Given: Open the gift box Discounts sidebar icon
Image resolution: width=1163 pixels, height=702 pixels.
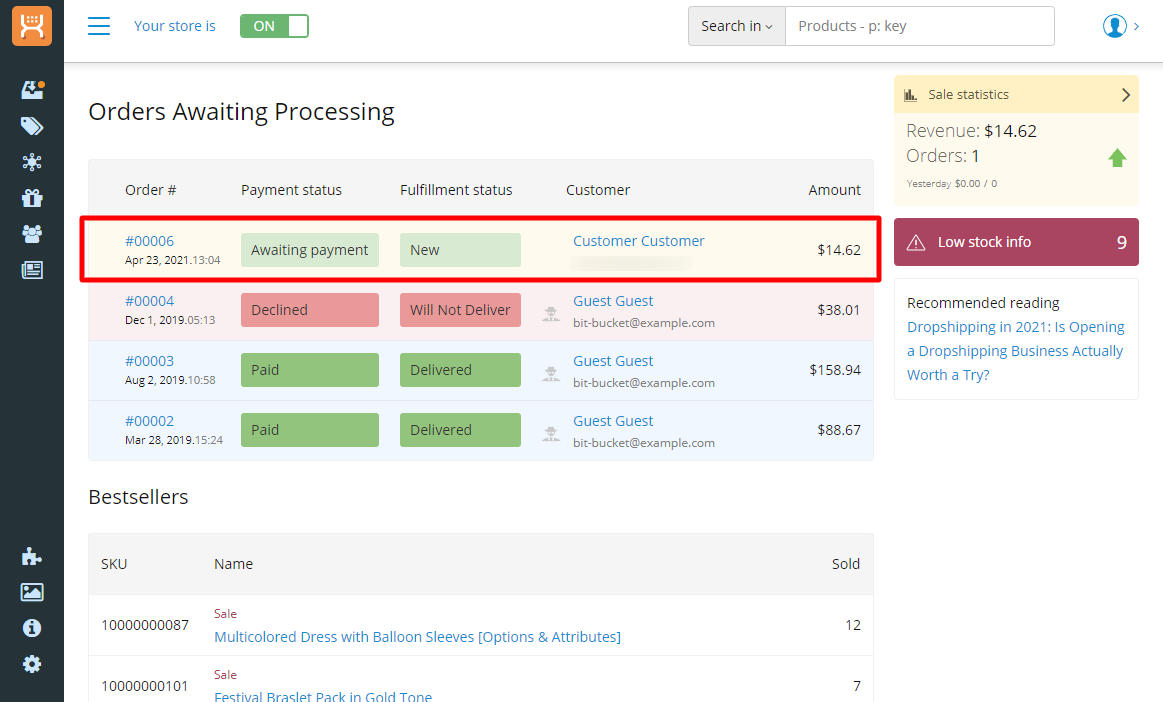Looking at the screenshot, I should pyautogui.click(x=32, y=198).
